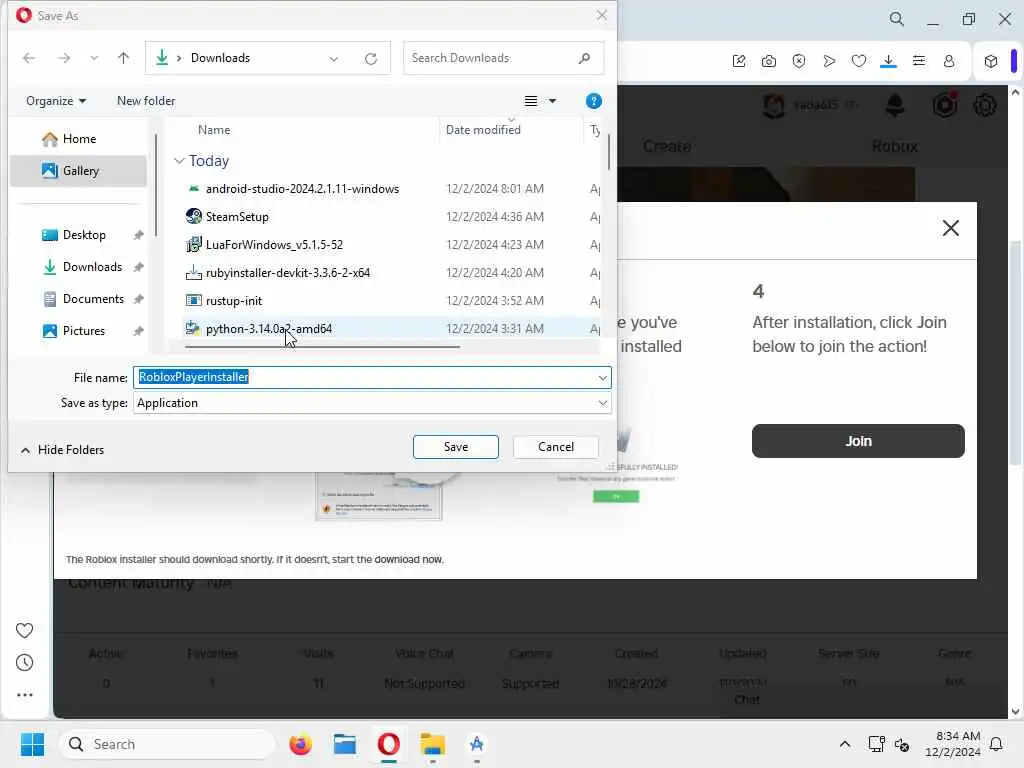This screenshot has width=1024, height=768.
Task: Select Home in navigation pane
Action: (78, 139)
